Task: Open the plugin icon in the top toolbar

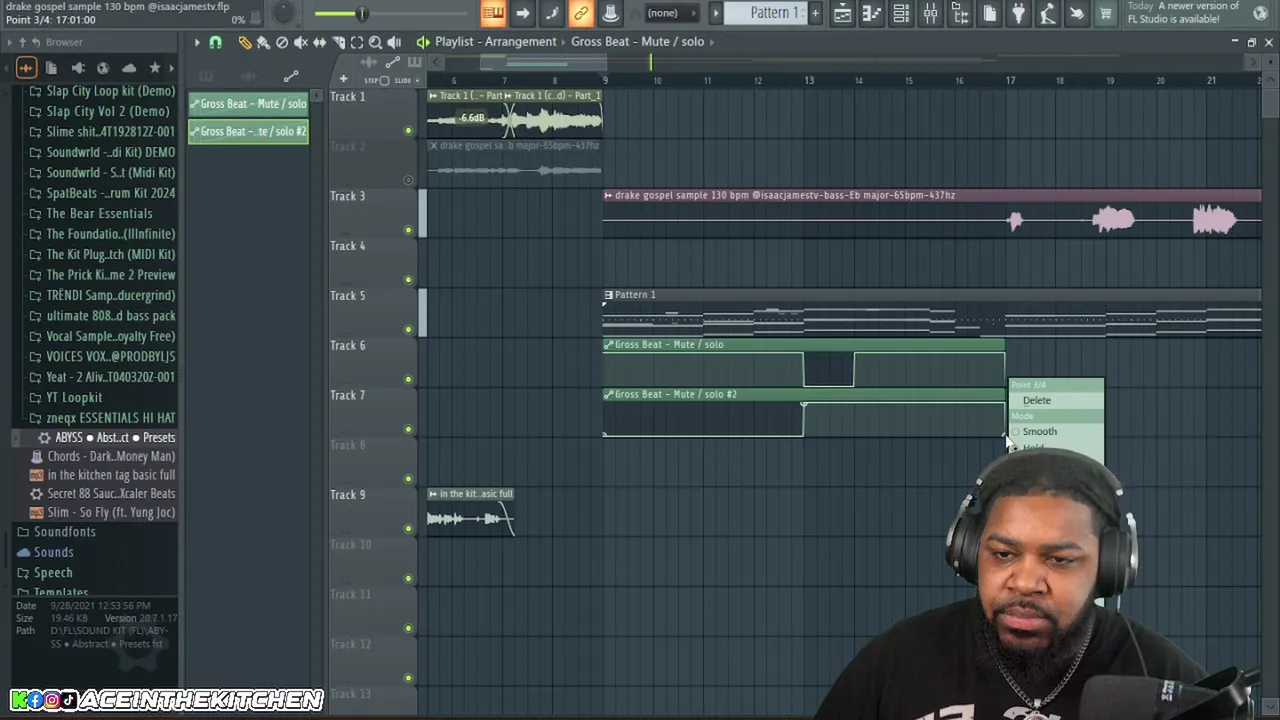Action: coord(1018,13)
